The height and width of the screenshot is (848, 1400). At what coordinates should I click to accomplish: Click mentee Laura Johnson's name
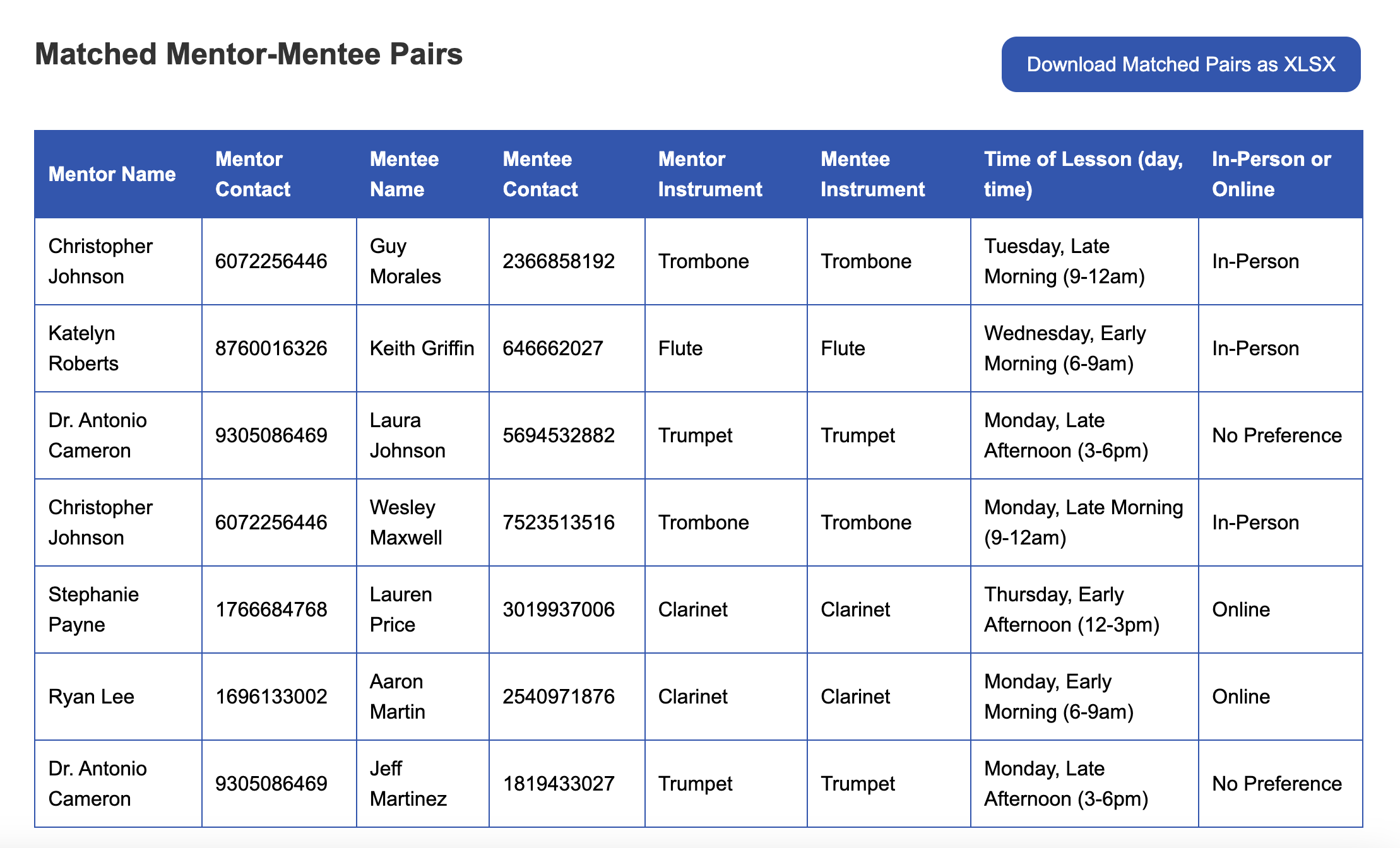point(407,435)
